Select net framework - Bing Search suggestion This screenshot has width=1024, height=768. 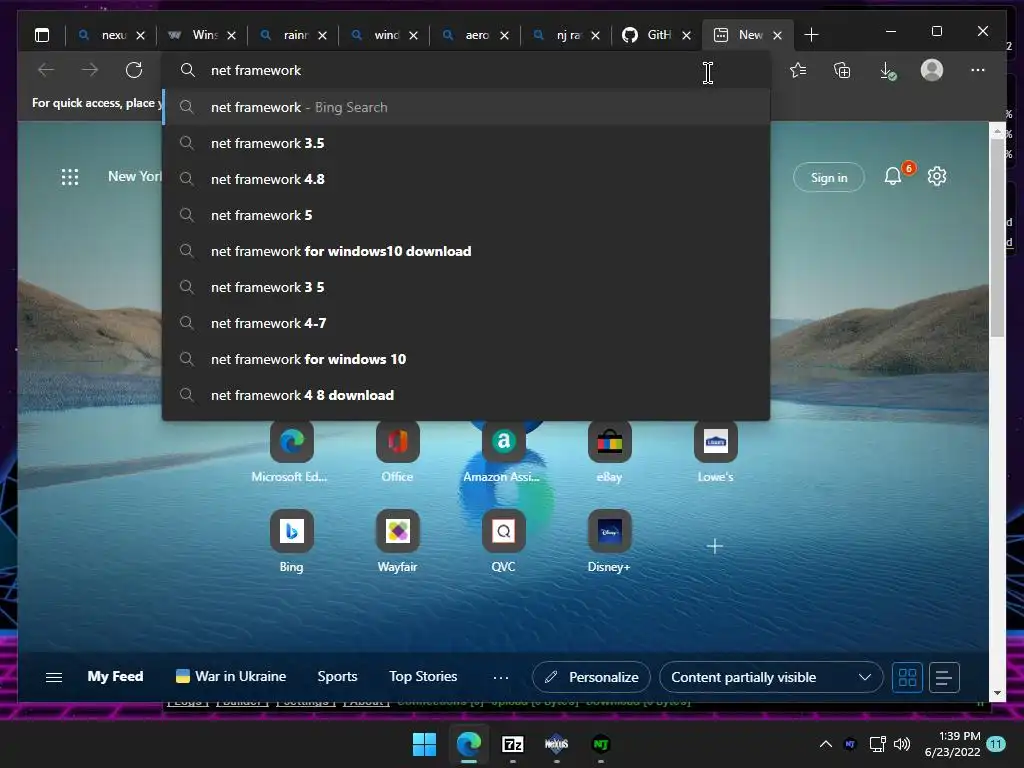(466, 107)
